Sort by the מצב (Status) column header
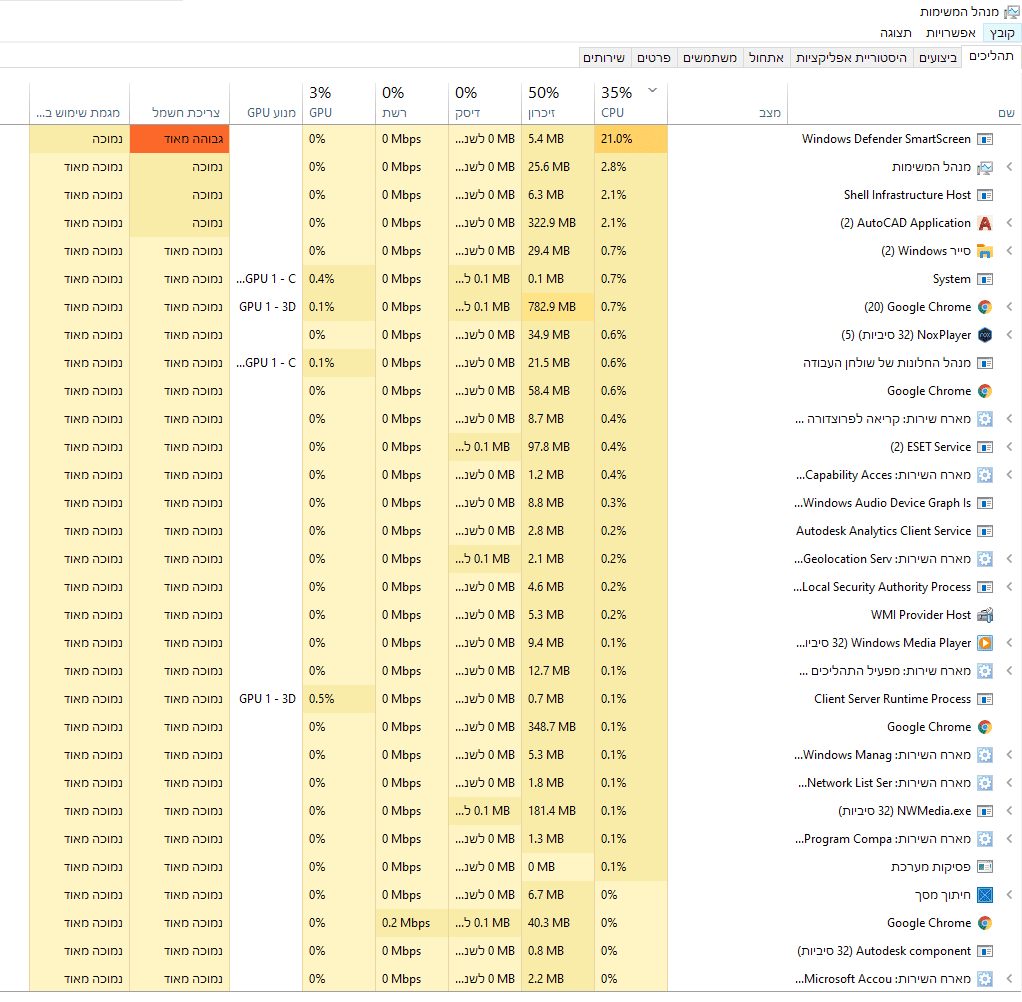 [x=727, y=102]
